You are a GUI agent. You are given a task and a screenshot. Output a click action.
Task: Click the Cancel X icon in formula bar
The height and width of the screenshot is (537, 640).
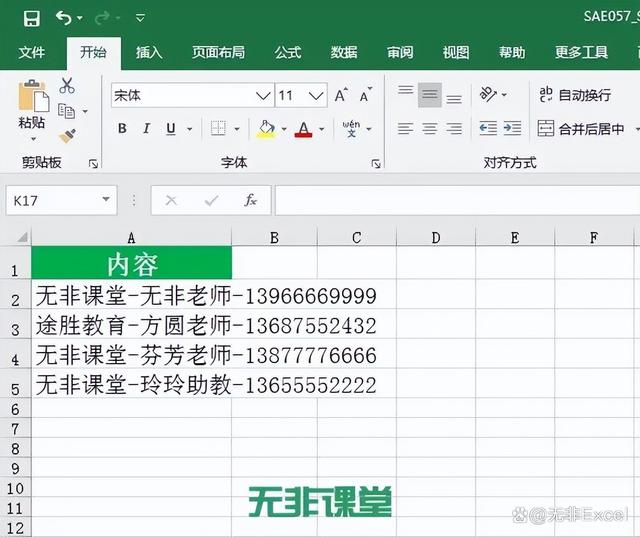171,200
